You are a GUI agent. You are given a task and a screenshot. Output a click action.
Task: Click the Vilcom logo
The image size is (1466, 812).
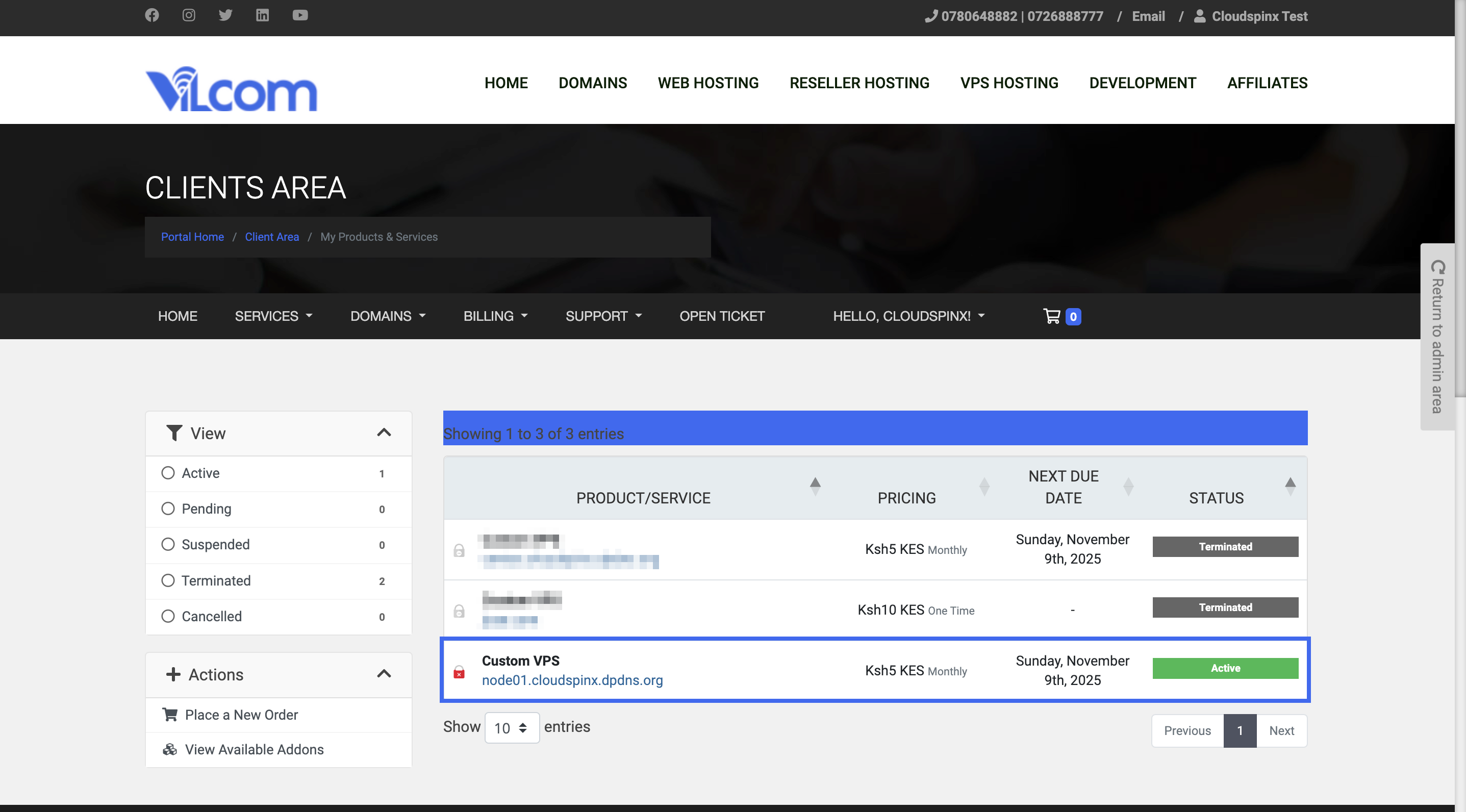tap(231, 89)
